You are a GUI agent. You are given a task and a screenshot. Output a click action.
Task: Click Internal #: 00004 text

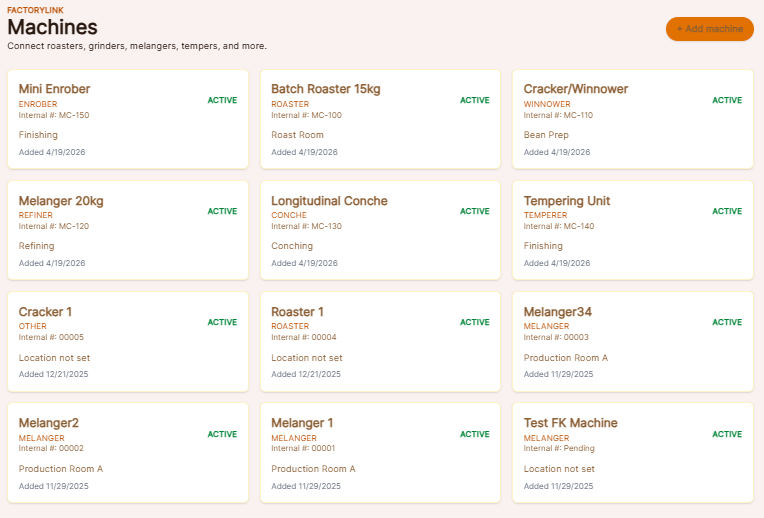click(x=304, y=337)
